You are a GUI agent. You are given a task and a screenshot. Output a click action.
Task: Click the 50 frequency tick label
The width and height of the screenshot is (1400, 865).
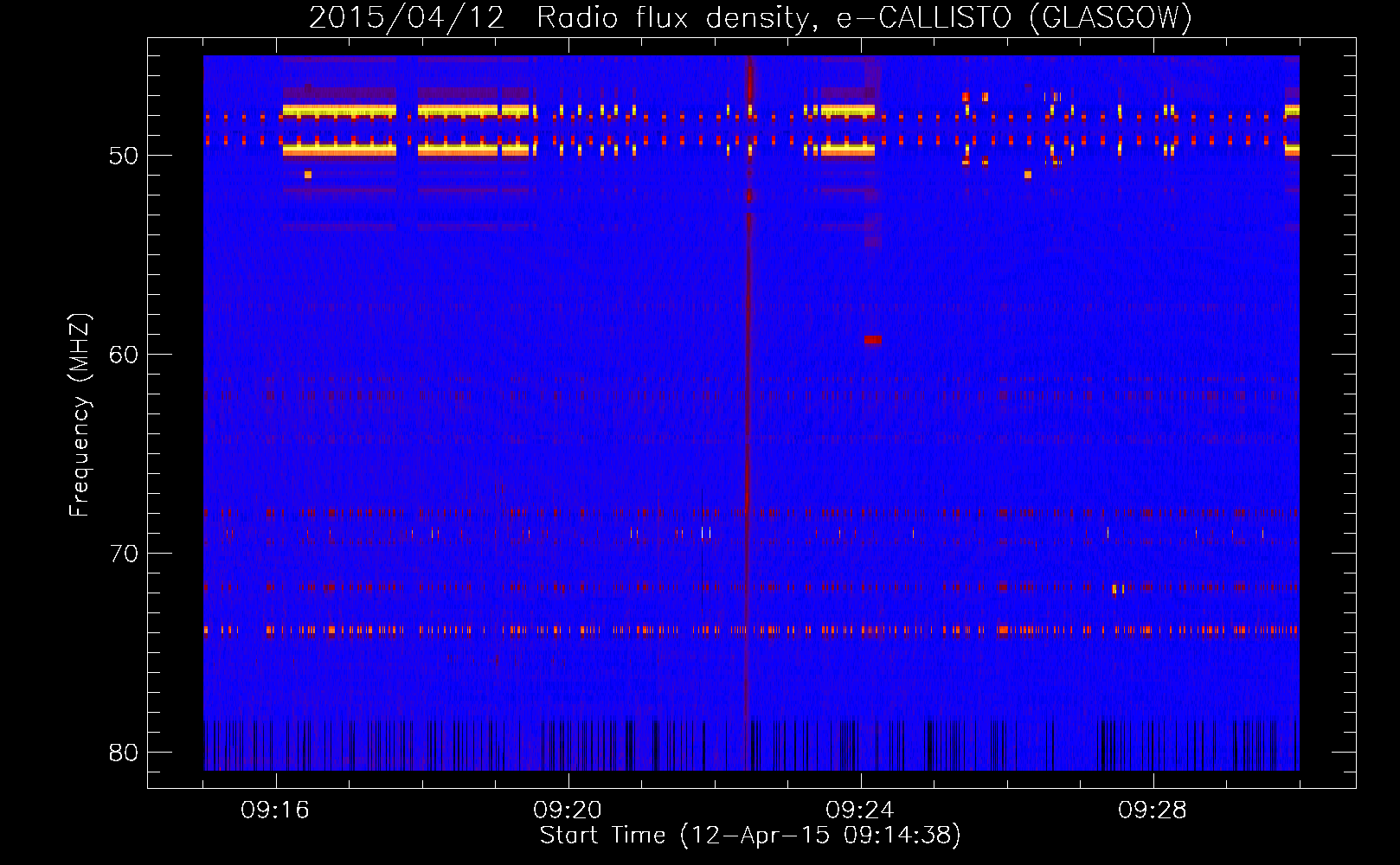124,156
